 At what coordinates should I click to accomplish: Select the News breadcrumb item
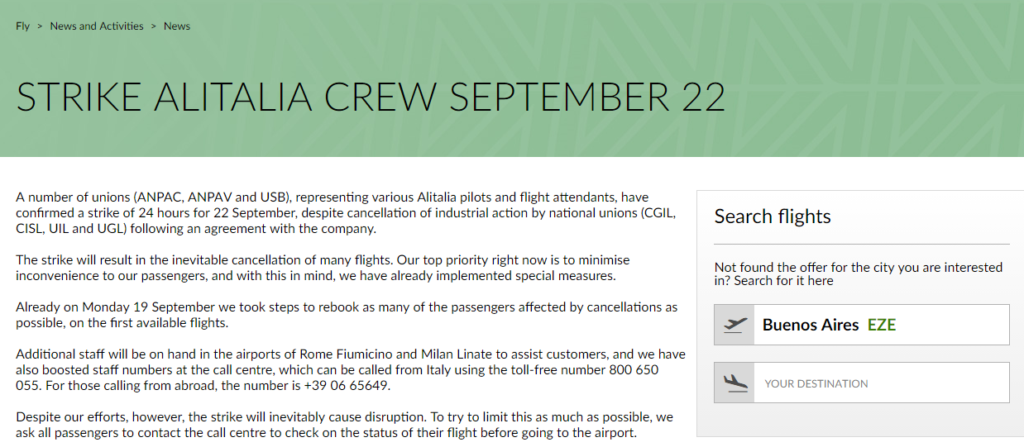click(177, 26)
